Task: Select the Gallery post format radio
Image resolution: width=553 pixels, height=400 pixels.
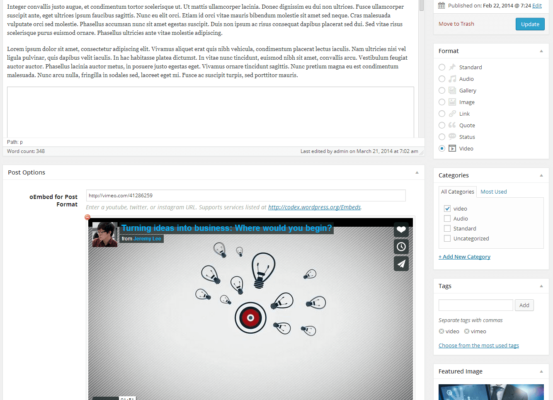Action: (442, 90)
